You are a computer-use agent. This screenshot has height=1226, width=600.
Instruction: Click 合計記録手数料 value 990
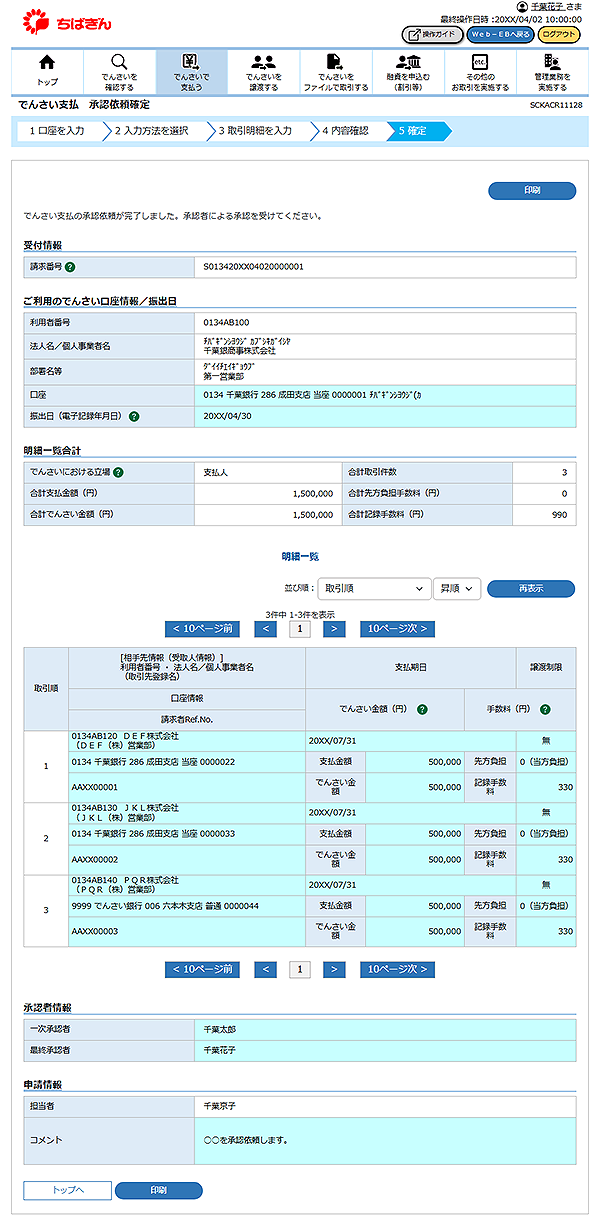point(559,514)
